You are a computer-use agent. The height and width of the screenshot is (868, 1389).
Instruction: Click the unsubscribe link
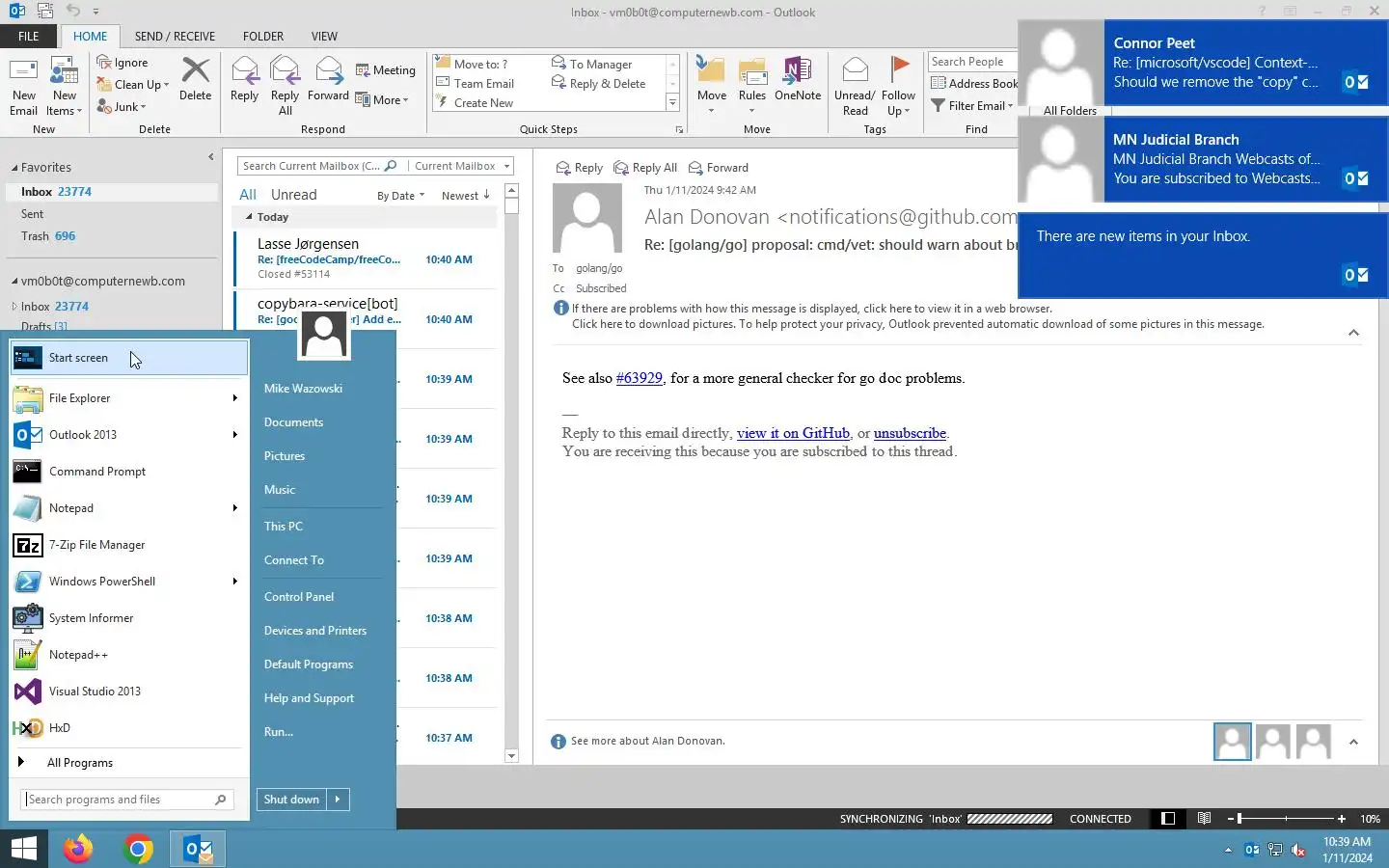(x=910, y=433)
